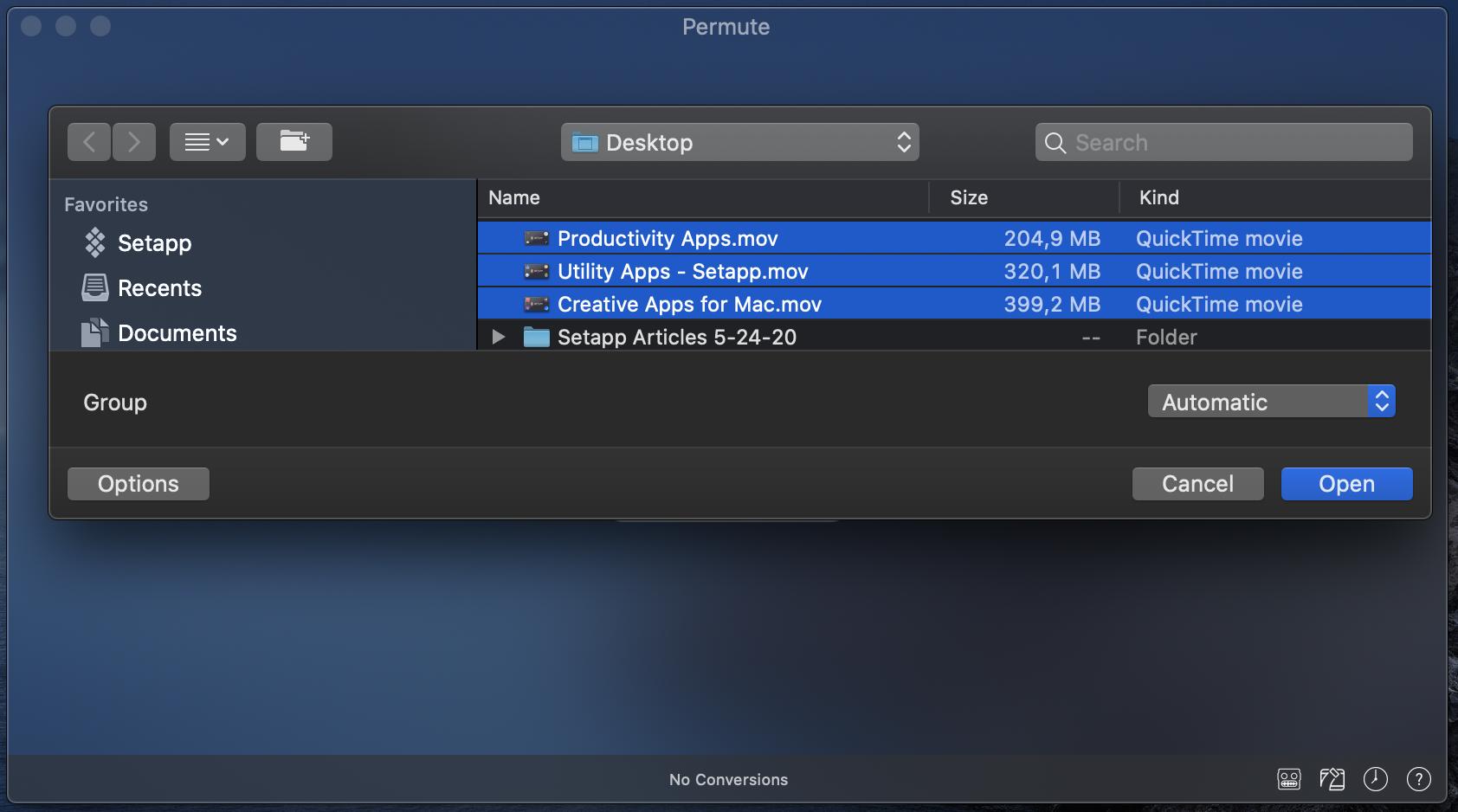The width and height of the screenshot is (1458, 812).
Task: Select Creative Apps for Mac.mov file
Action: click(954, 304)
